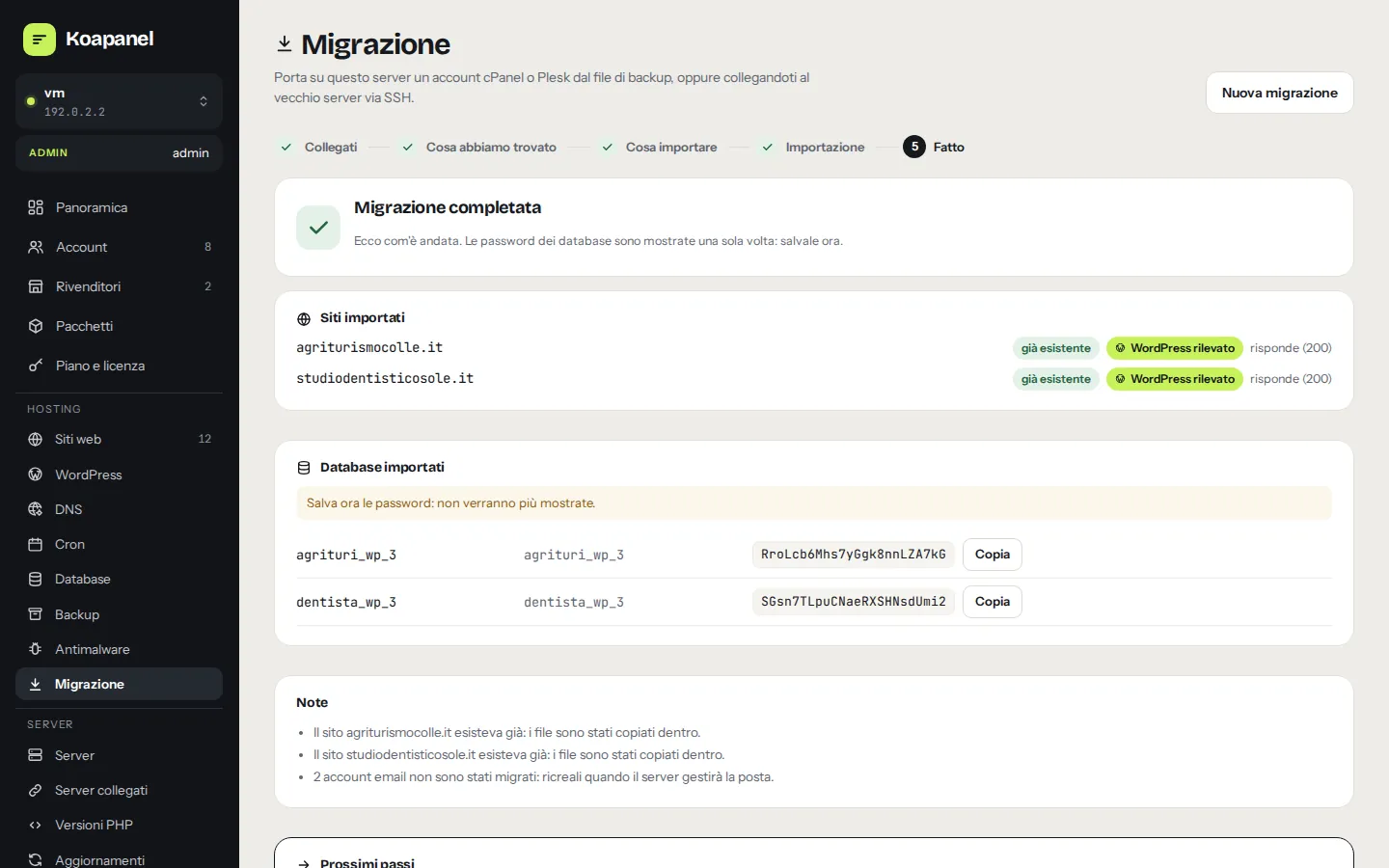This screenshot has height=868, width=1389.
Task: Click the Versioni PHP code icon
Action: coord(36,825)
